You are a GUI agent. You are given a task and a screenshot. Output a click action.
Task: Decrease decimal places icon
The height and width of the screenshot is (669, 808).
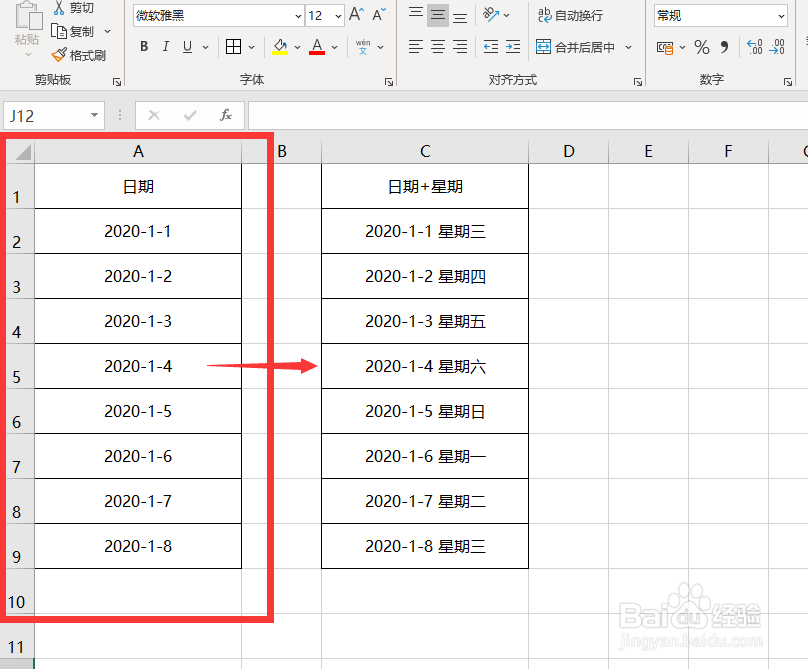pyautogui.click(x=777, y=47)
